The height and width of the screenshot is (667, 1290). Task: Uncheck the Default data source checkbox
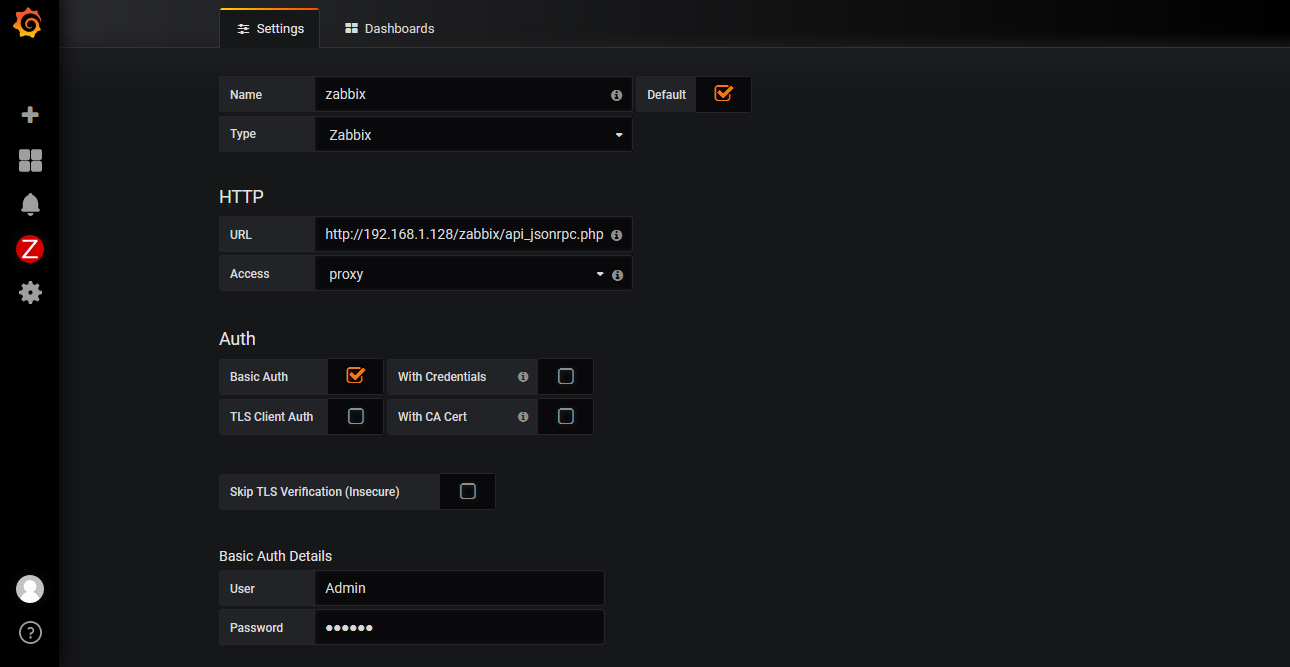pyautogui.click(x=723, y=94)
